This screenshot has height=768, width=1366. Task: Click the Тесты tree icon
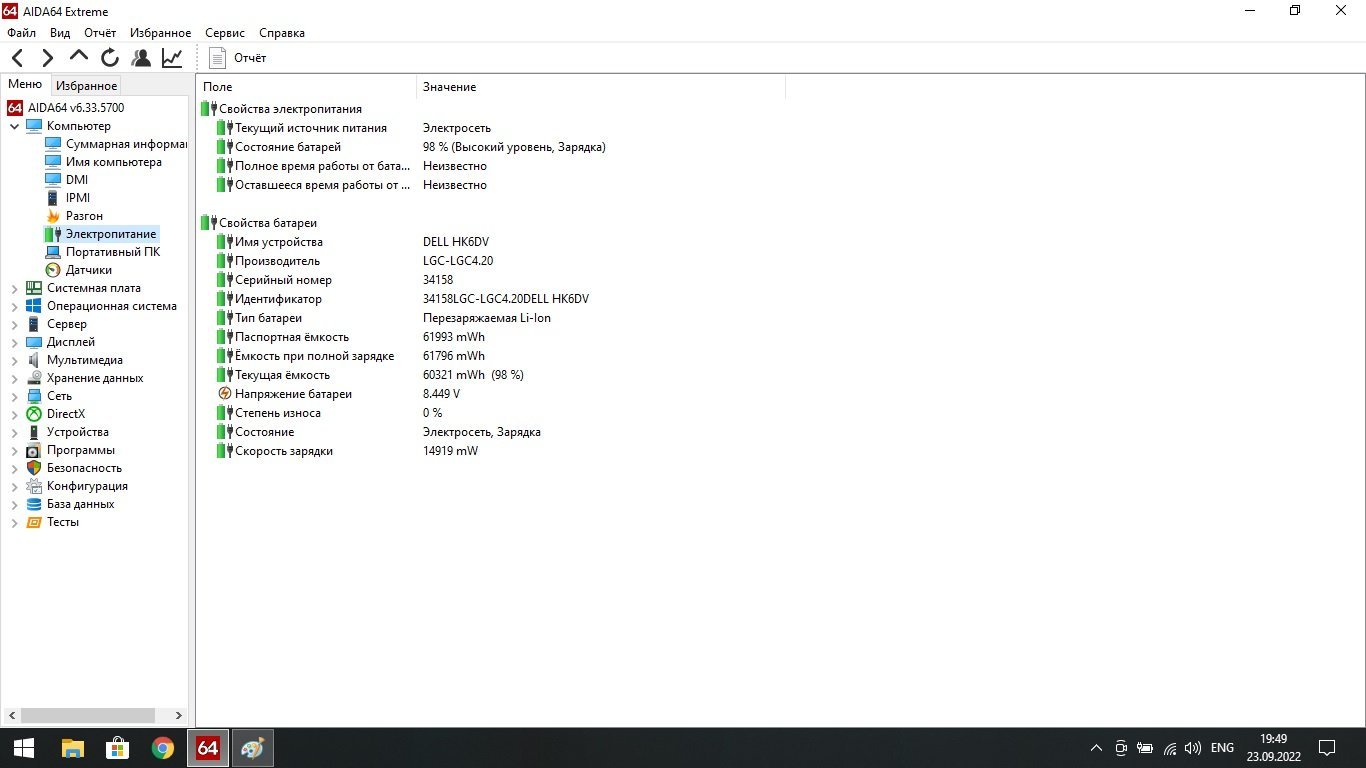[x=34, y=522]
